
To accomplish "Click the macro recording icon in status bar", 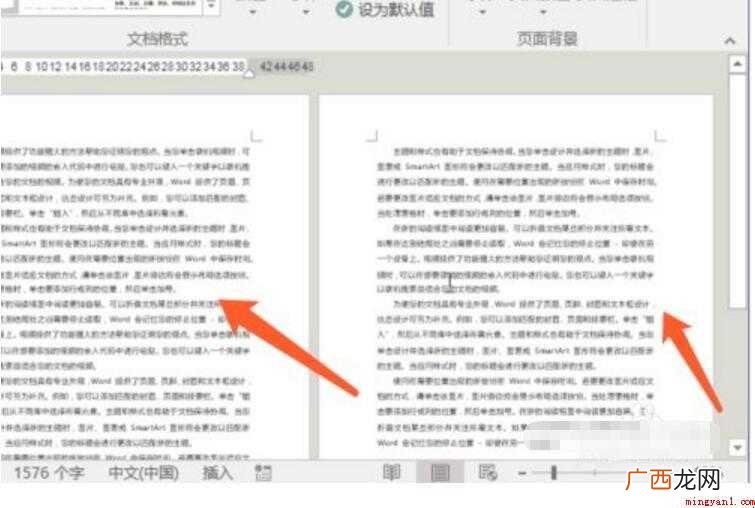I will pyautogui.click(x=263, y=472).
